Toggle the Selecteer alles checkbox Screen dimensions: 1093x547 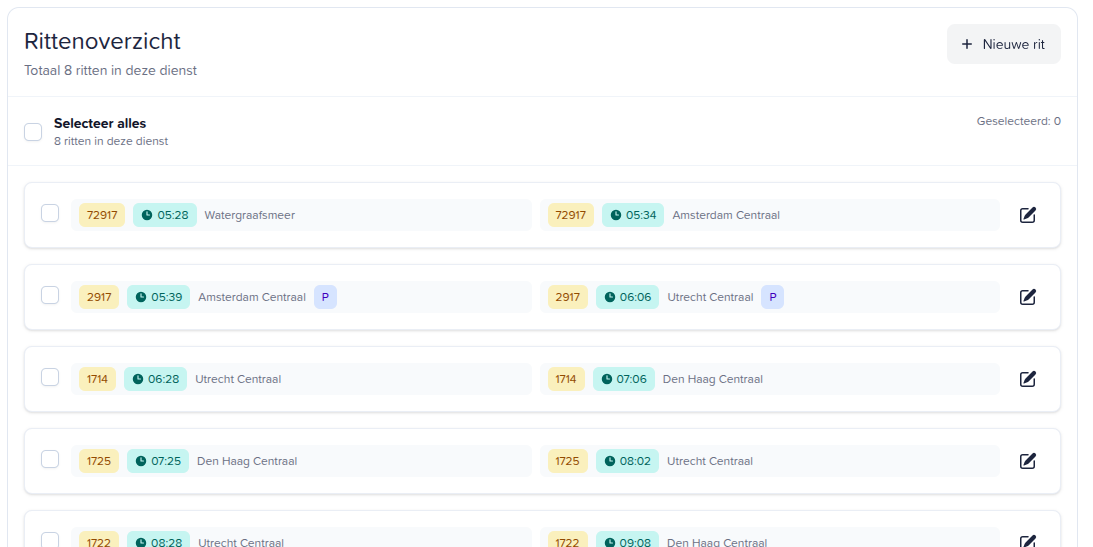coord(33,132)
